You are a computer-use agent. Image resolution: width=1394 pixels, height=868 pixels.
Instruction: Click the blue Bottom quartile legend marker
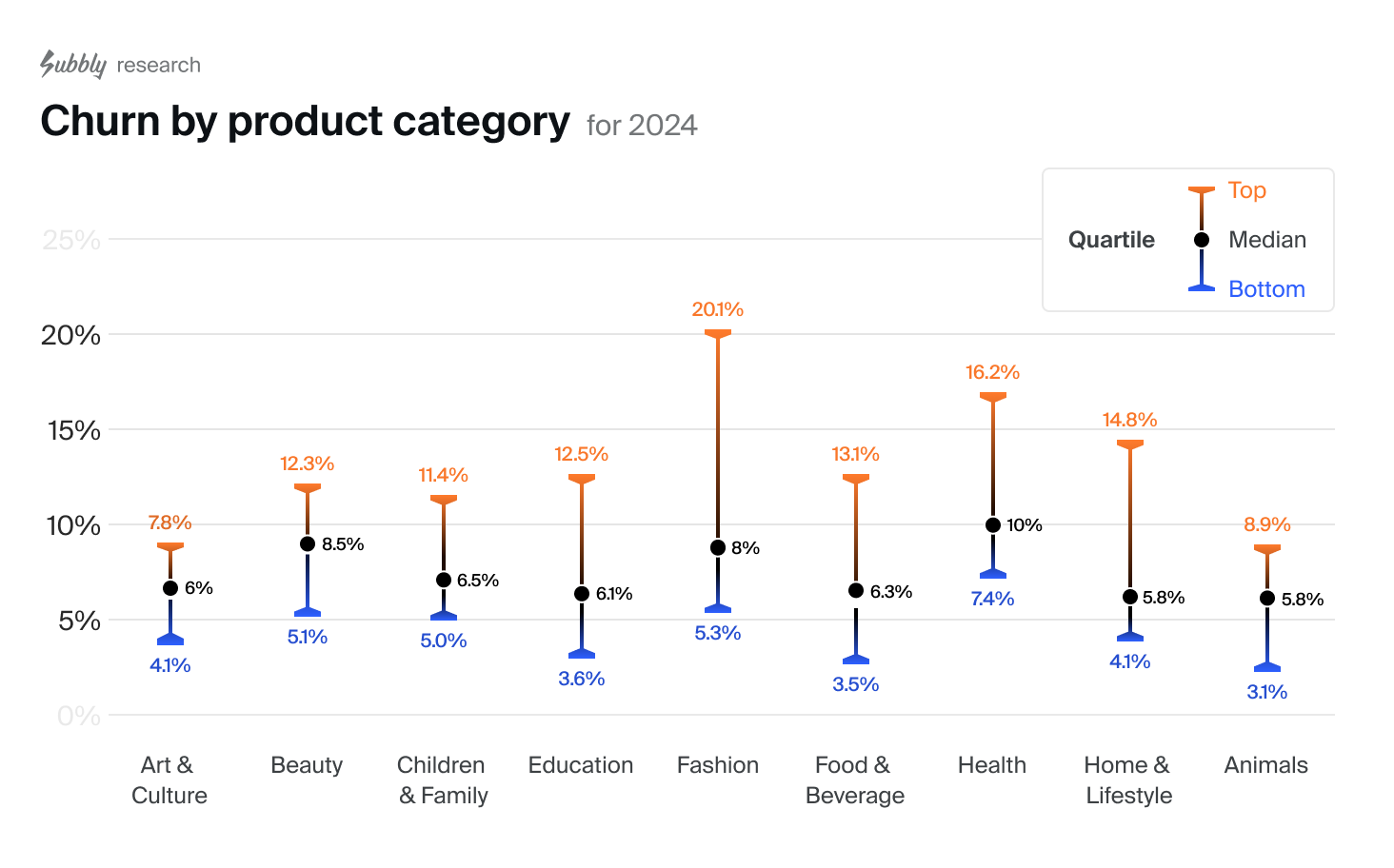tap(1202, 286)
